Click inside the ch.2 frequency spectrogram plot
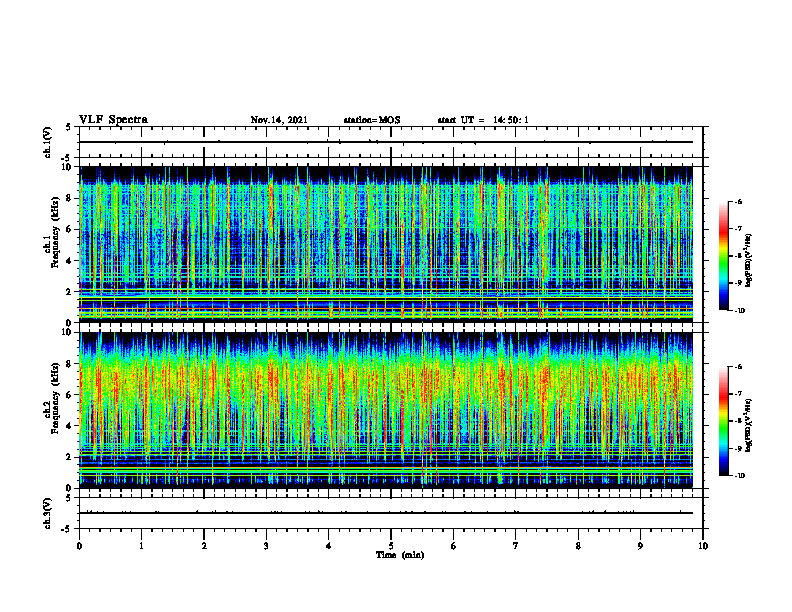The image size is (792, 612). (x=386, y=410)
